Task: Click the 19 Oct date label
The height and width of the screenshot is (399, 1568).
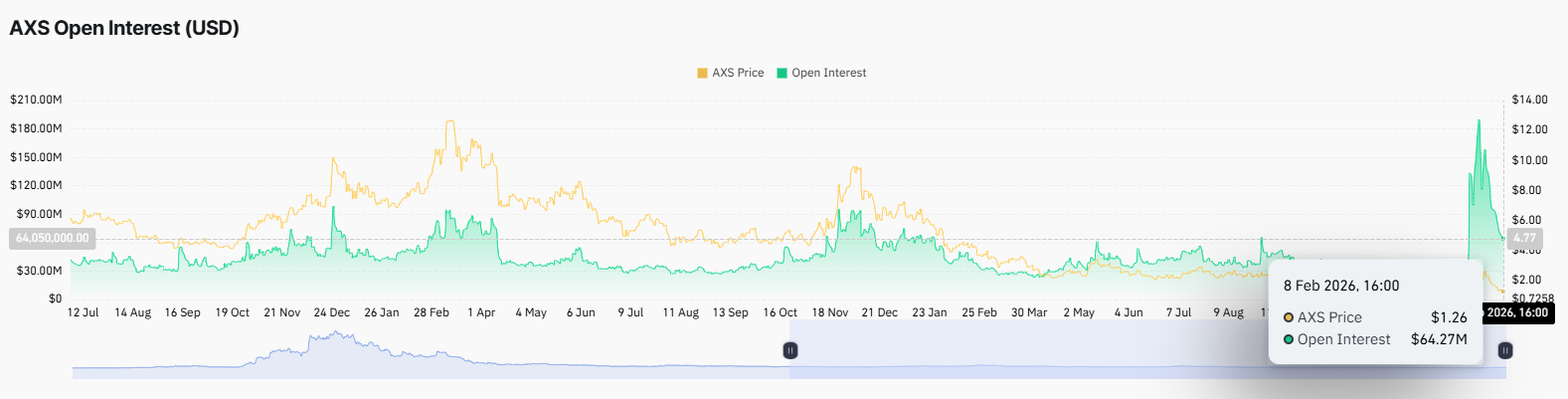Action: click(x=232, y=312)
